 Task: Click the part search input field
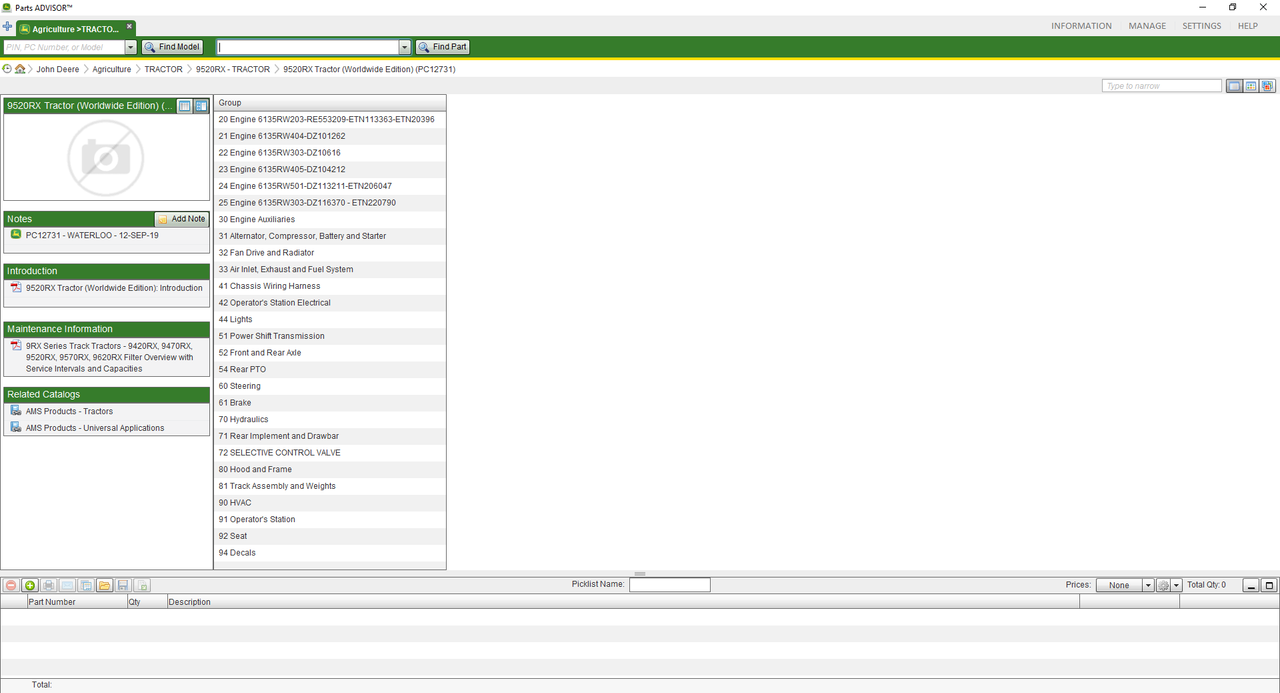coord(308,47)
